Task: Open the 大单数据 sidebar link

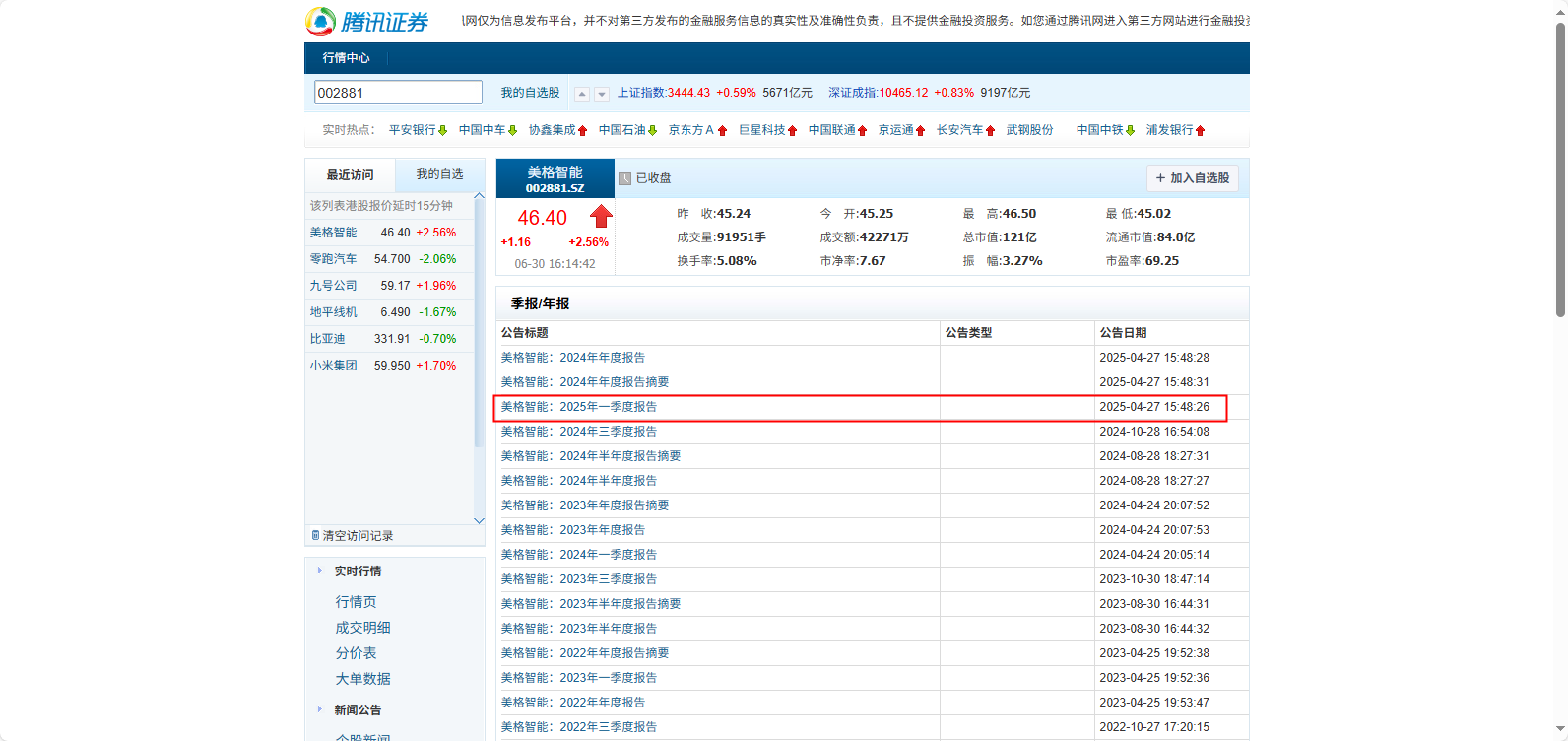Action: (362, 679)
